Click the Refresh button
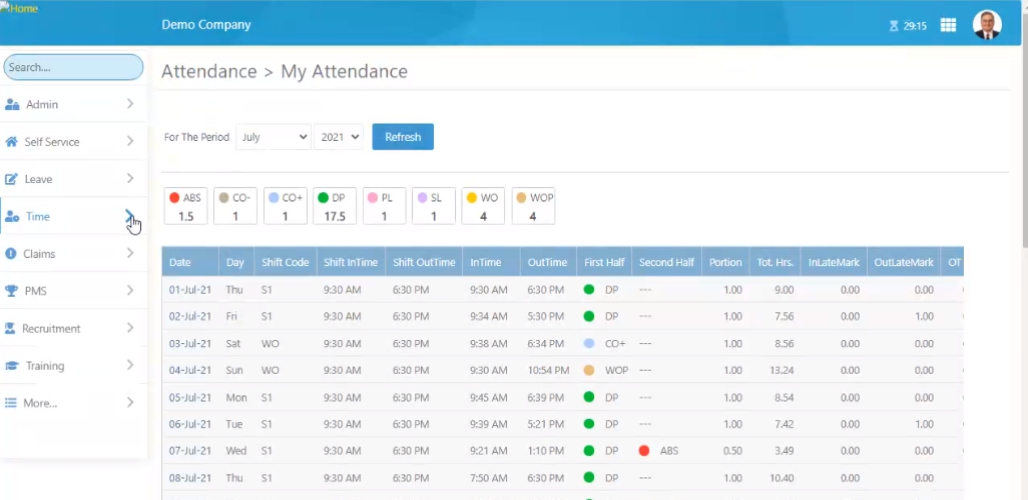This screenshot has width=1028, height=500. 403,137
